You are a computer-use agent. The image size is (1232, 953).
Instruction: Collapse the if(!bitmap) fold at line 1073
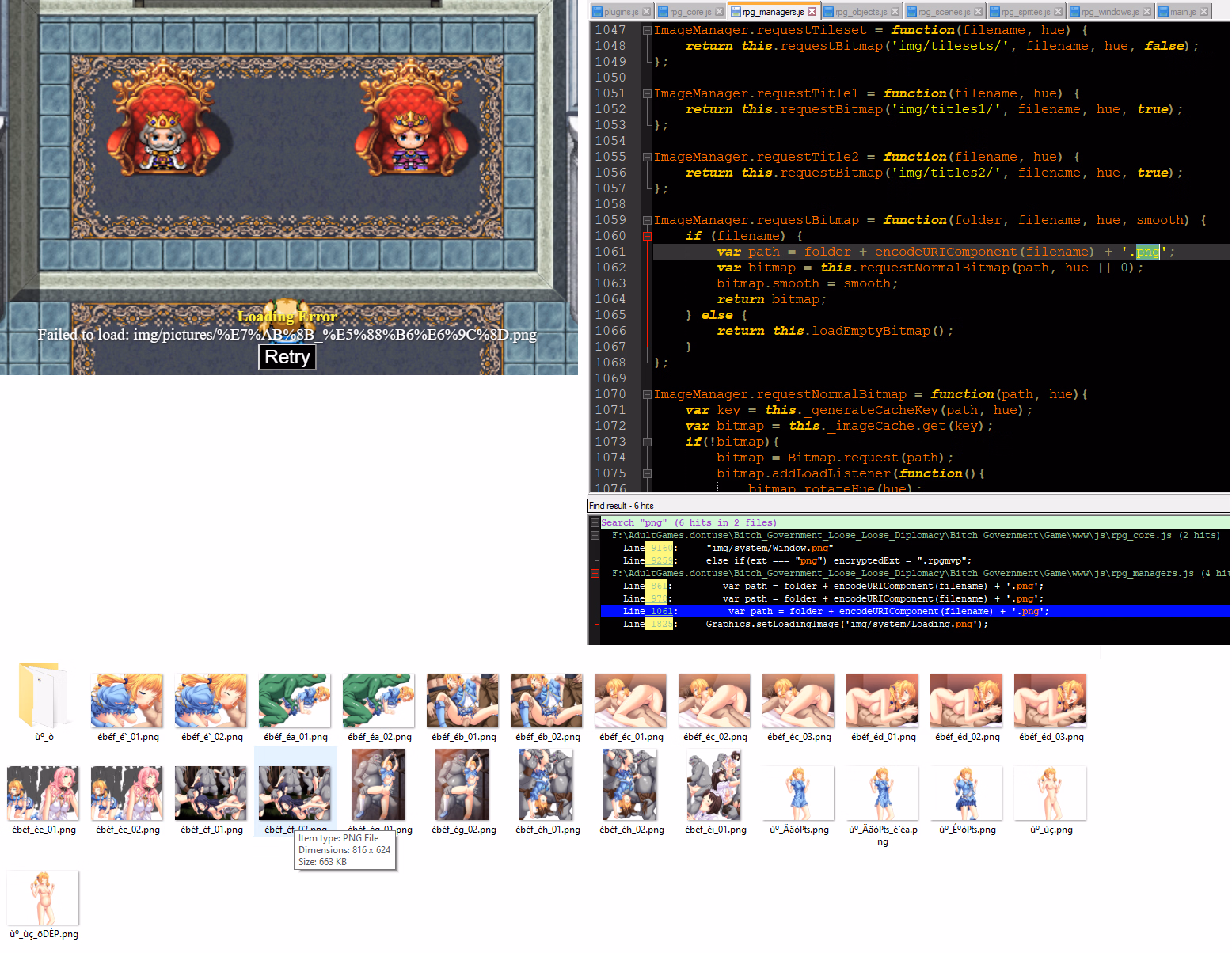pos(647,442)
